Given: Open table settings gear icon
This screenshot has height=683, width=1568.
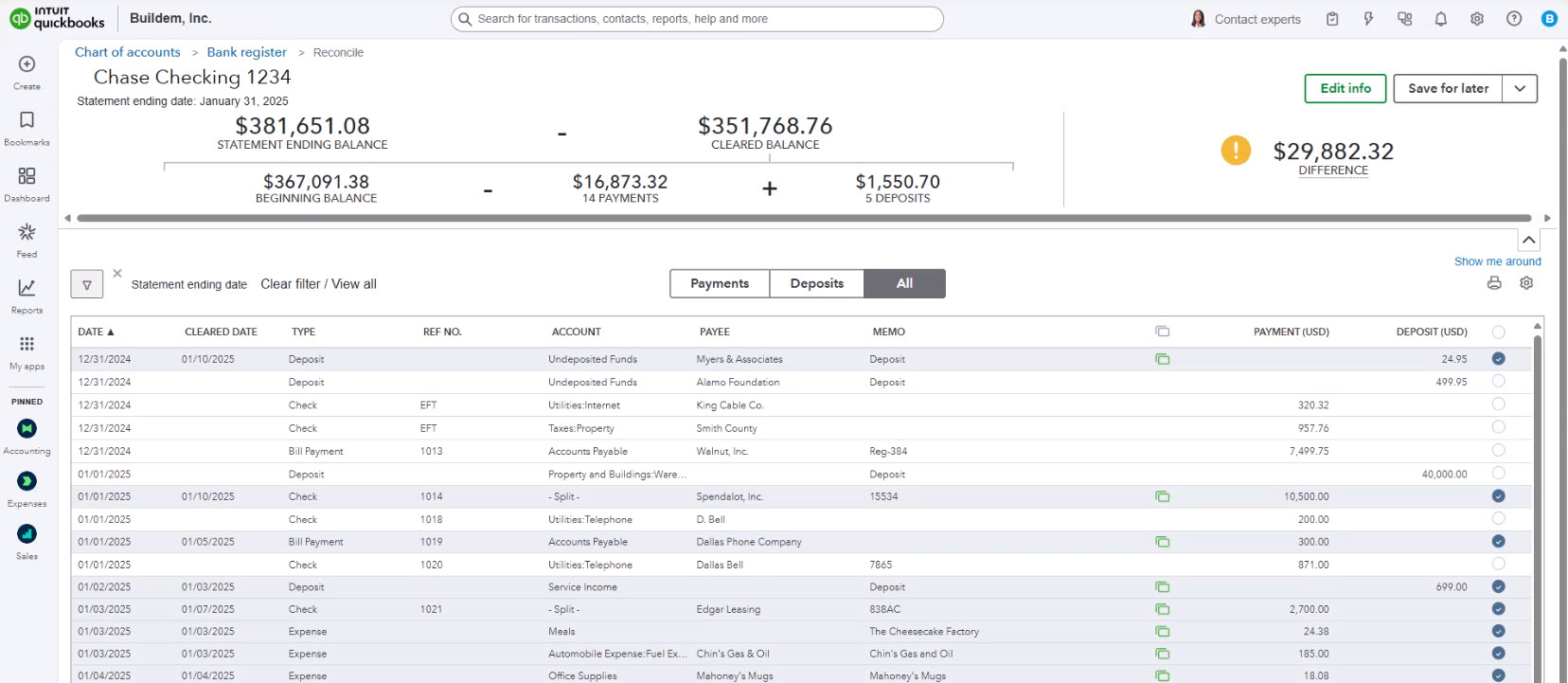Looking at the screenshot, I should coord(1526,283).
